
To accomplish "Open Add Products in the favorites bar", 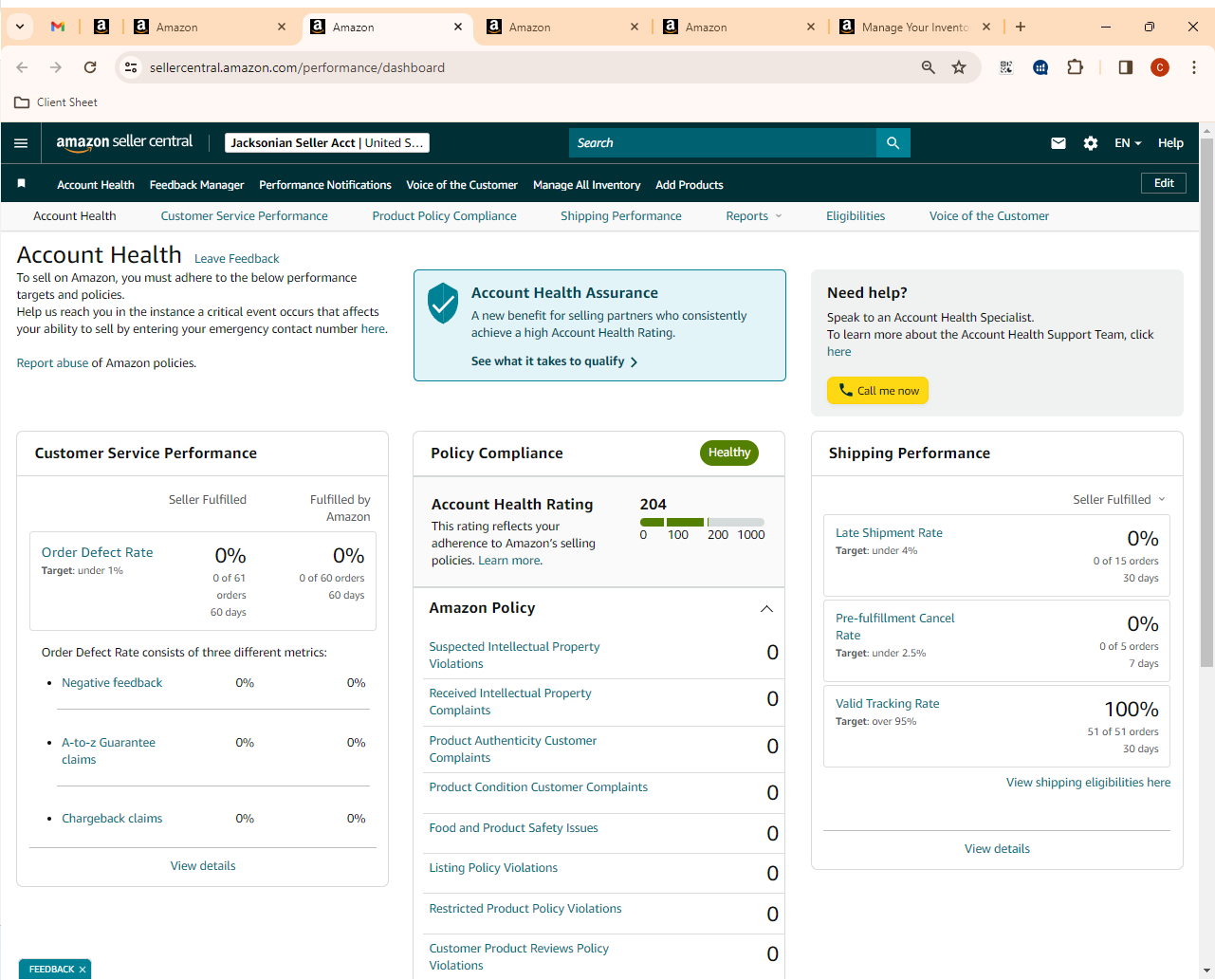I will pos(690,185).
